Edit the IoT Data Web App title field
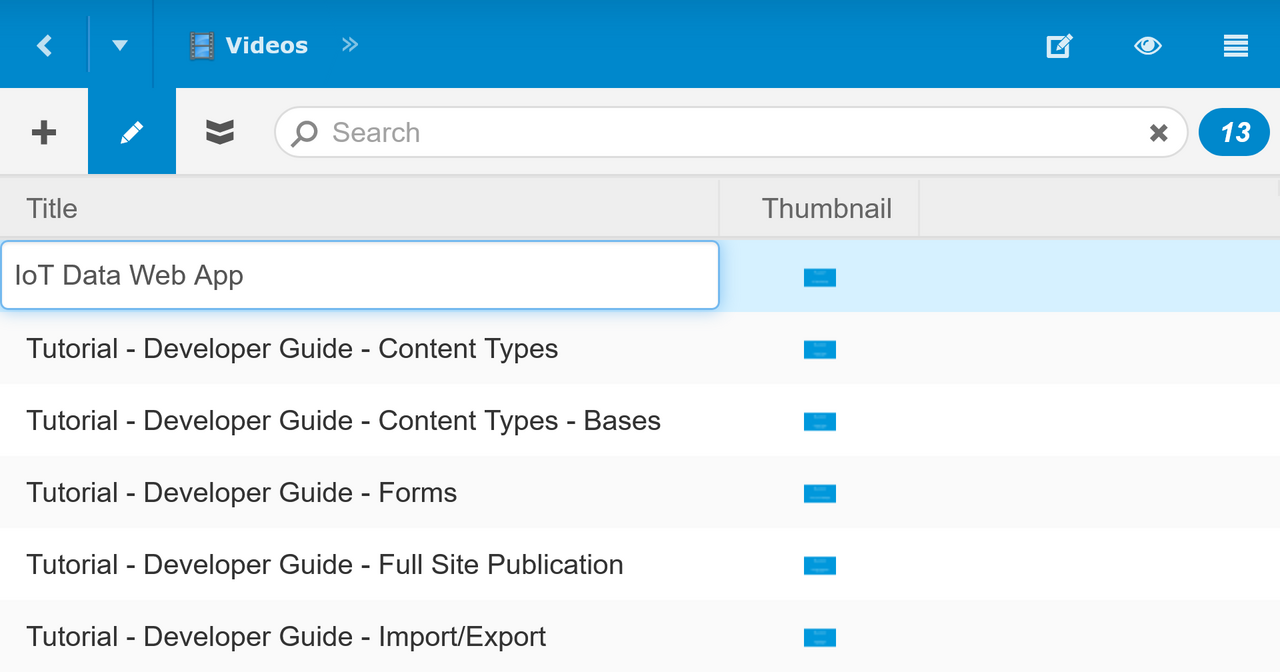The image size is (1280, 672). coord(360,275)
